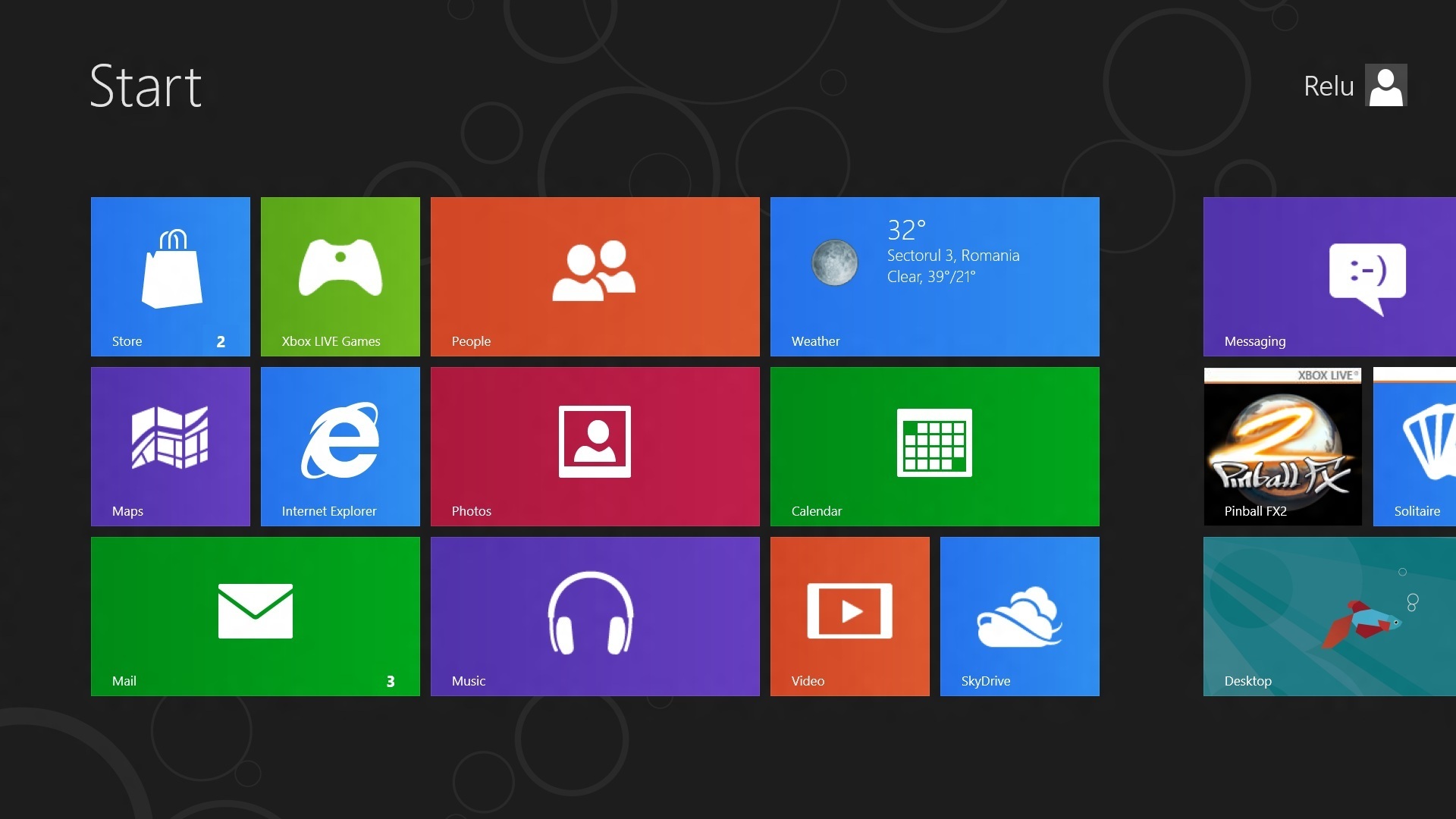The width and height of the screenshot is (1456, 819).
Task: Open the People tile
Action: [x=595, y=277]
